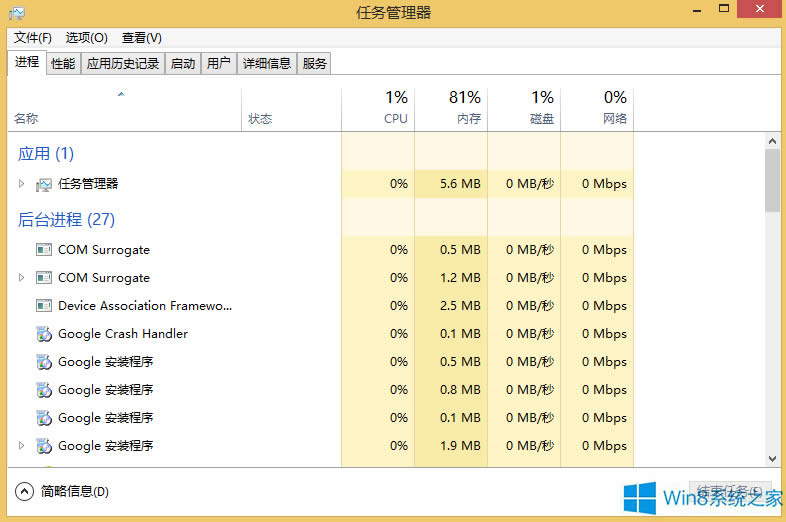Screen dimensions: 786x522
Task: Click the icon of the last Google 安装程序
Action: 43,446
